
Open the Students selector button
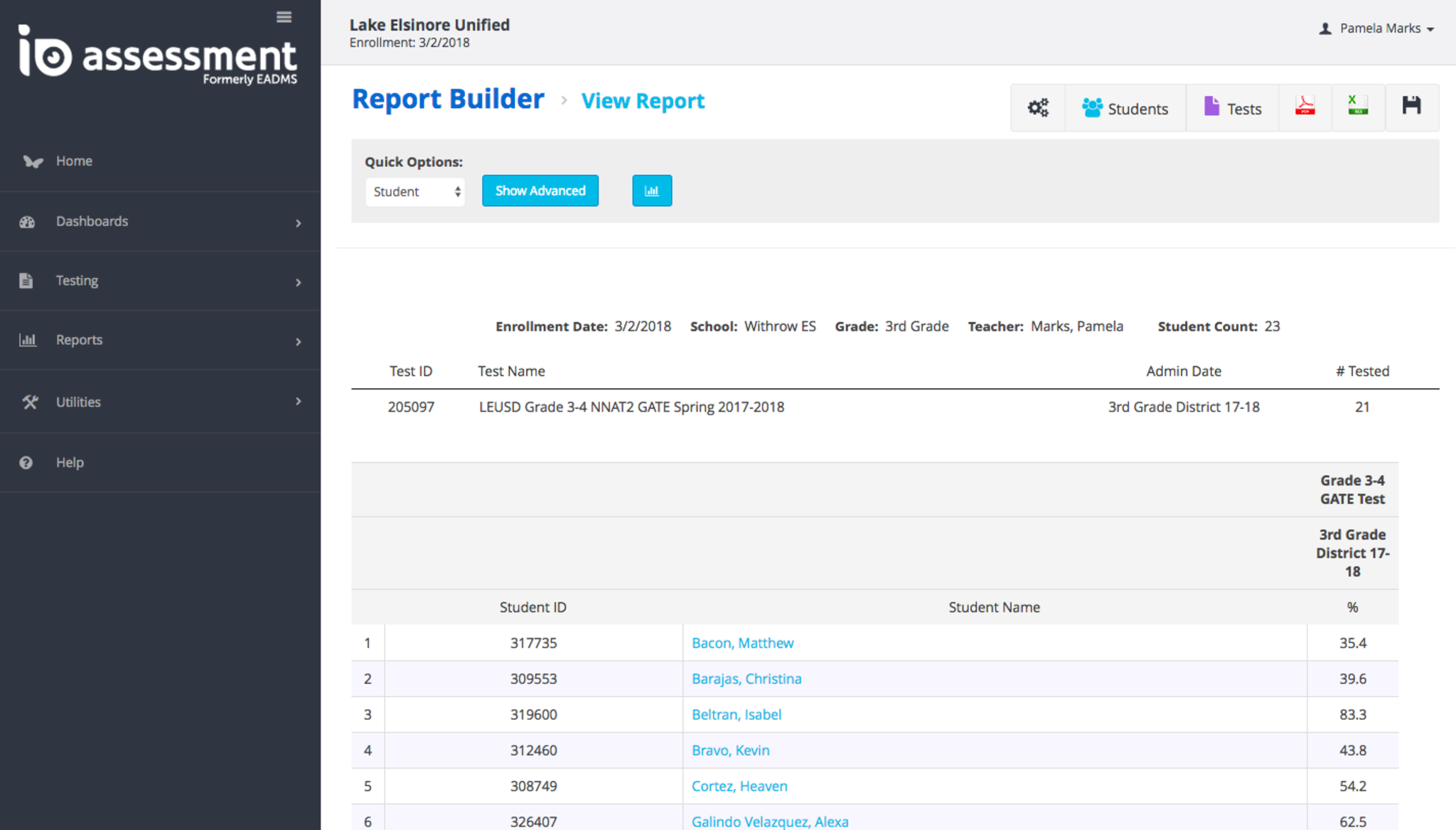point(1125,108)
